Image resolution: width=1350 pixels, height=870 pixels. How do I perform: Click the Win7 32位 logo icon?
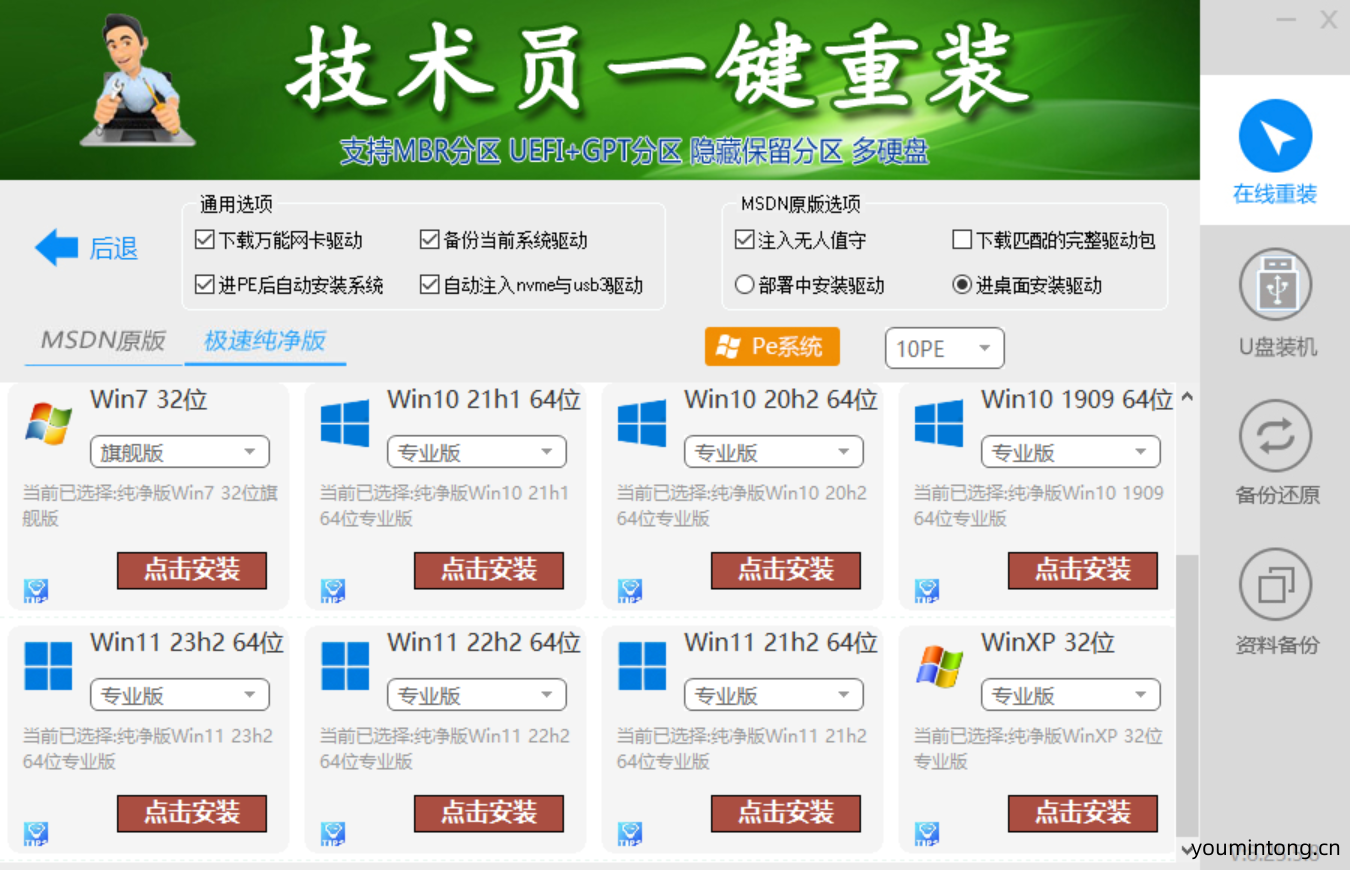pyautogui.click(x=49, y=424)
